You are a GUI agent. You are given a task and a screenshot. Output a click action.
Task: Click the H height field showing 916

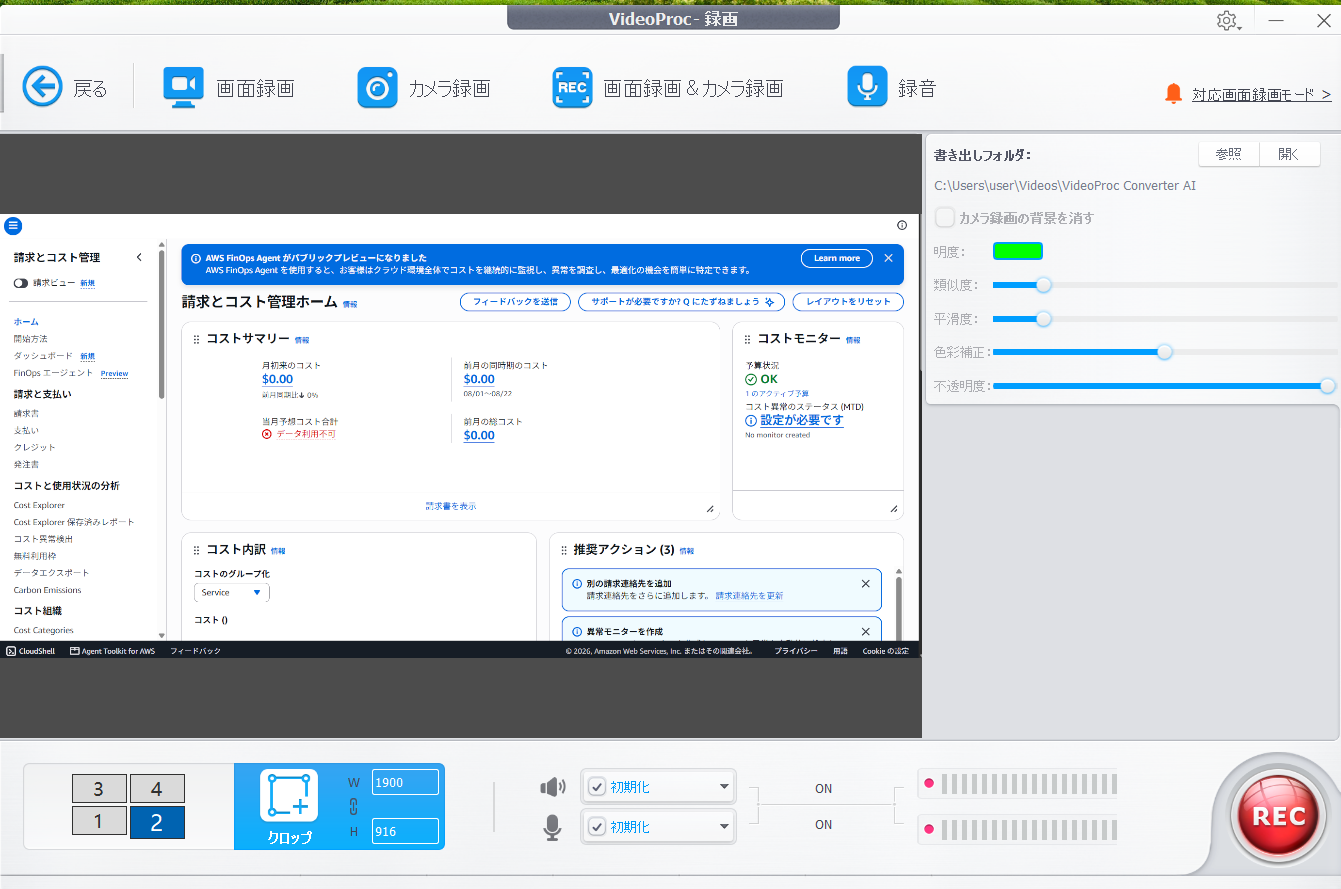pyautogui.click(x=405, y=830)
